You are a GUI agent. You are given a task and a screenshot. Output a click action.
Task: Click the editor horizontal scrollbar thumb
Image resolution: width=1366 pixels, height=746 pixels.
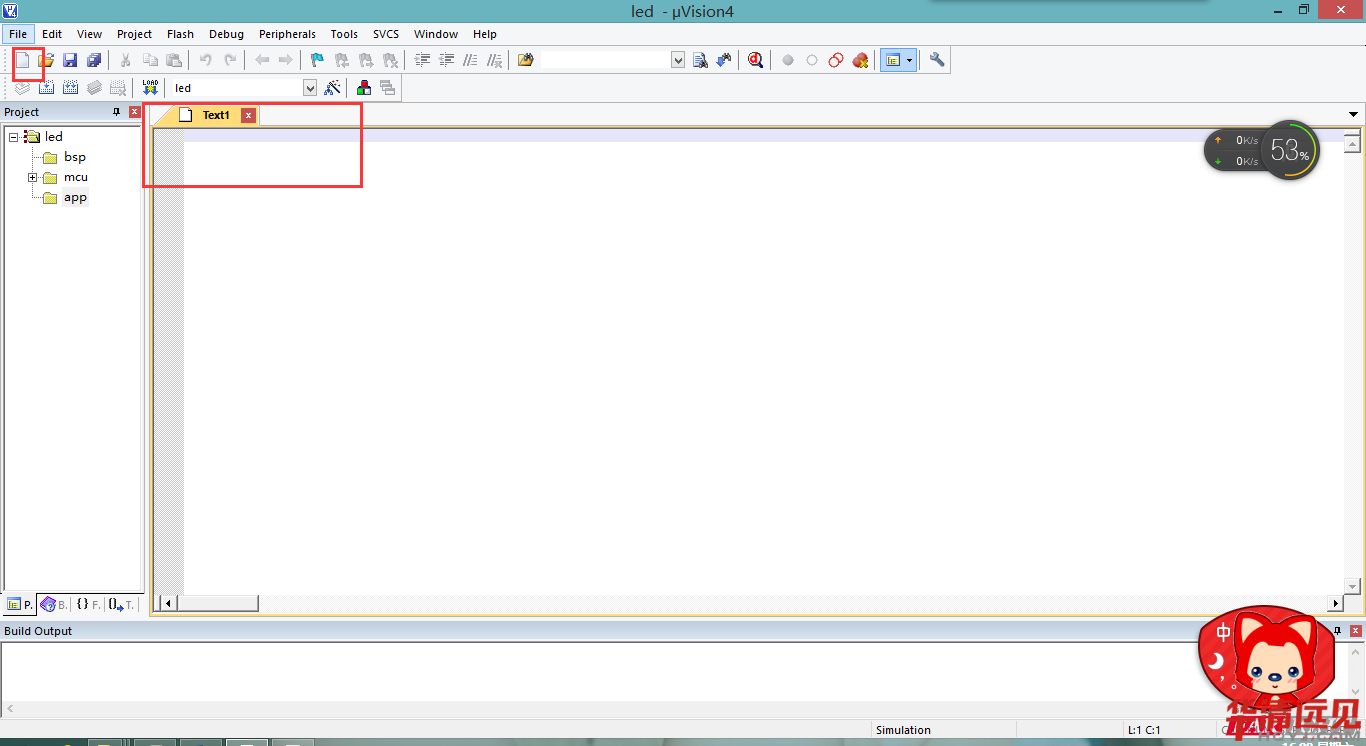coord(217,604)
